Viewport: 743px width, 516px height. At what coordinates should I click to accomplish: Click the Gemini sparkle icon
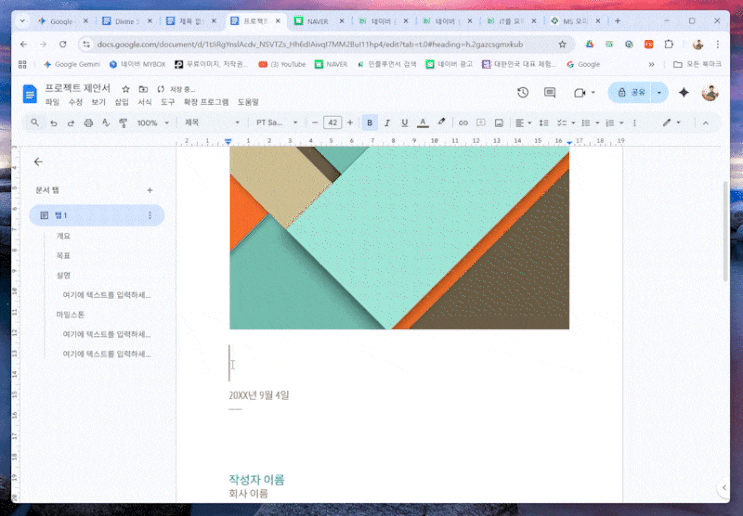pyautogui.click(x=683, y=92)
